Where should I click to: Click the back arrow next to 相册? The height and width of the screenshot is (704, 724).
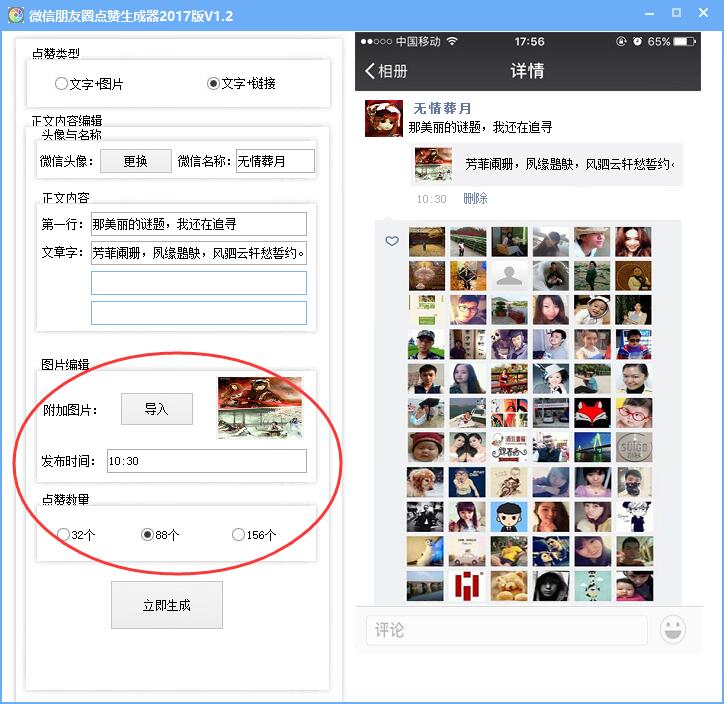tap(370, 71)
